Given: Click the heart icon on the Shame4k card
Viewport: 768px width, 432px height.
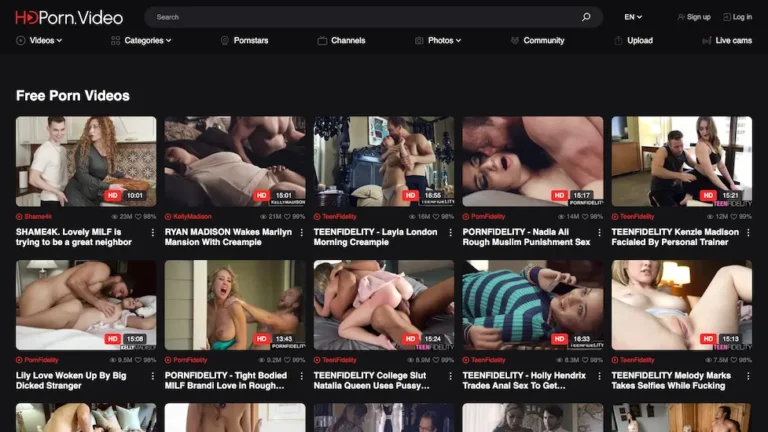Looking at the screenshot, I should coord(138,216).
